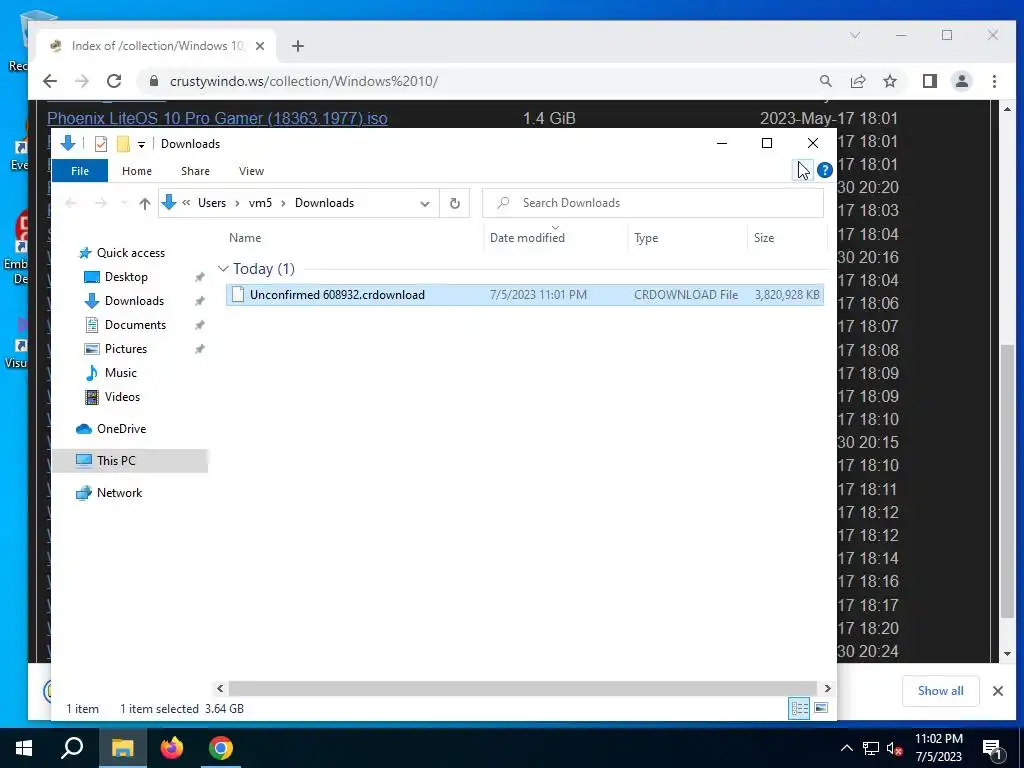
Task: Refresh the Downloads folder
Action: click(455, 203)
